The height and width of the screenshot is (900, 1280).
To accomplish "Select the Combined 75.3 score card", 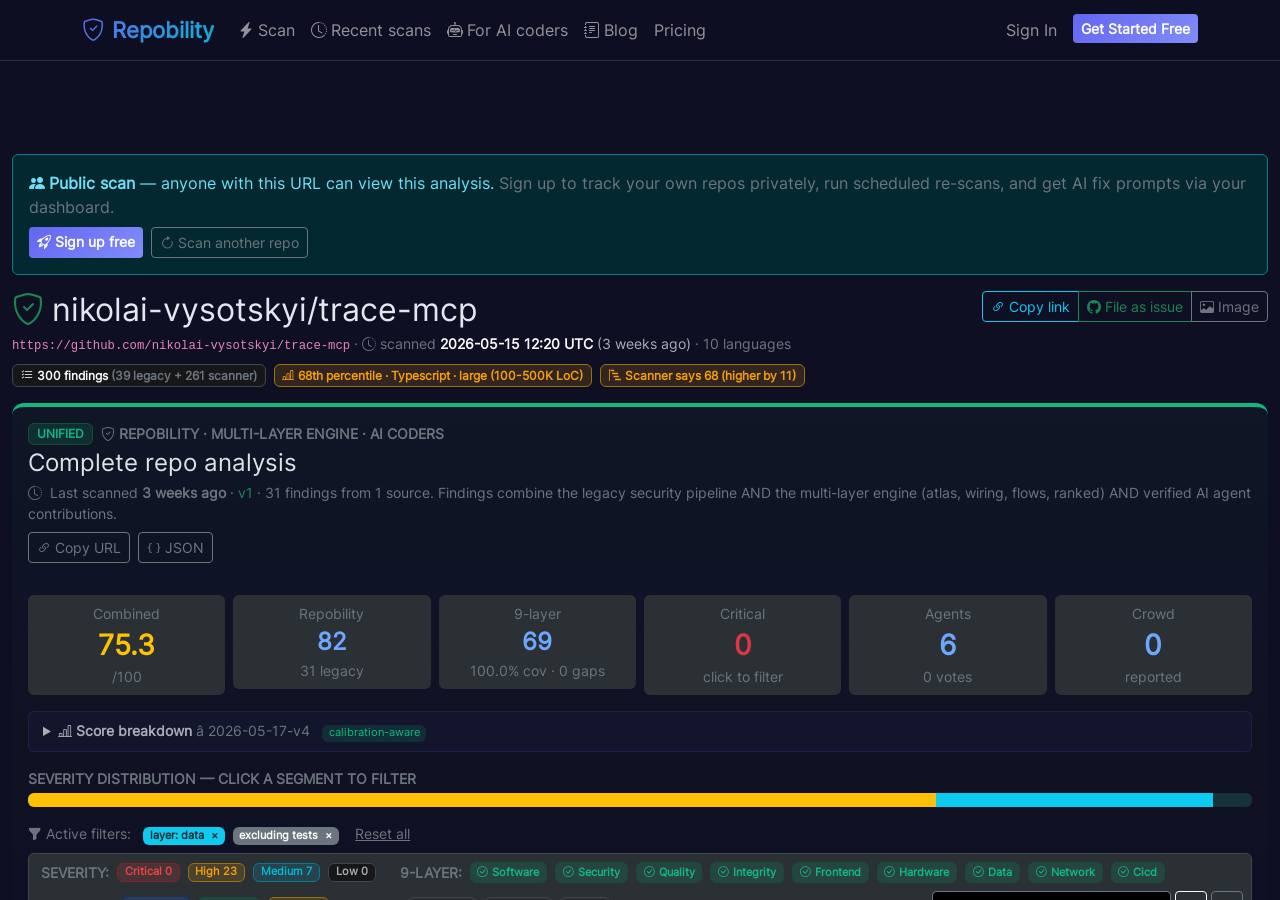I will coord(126,645).
